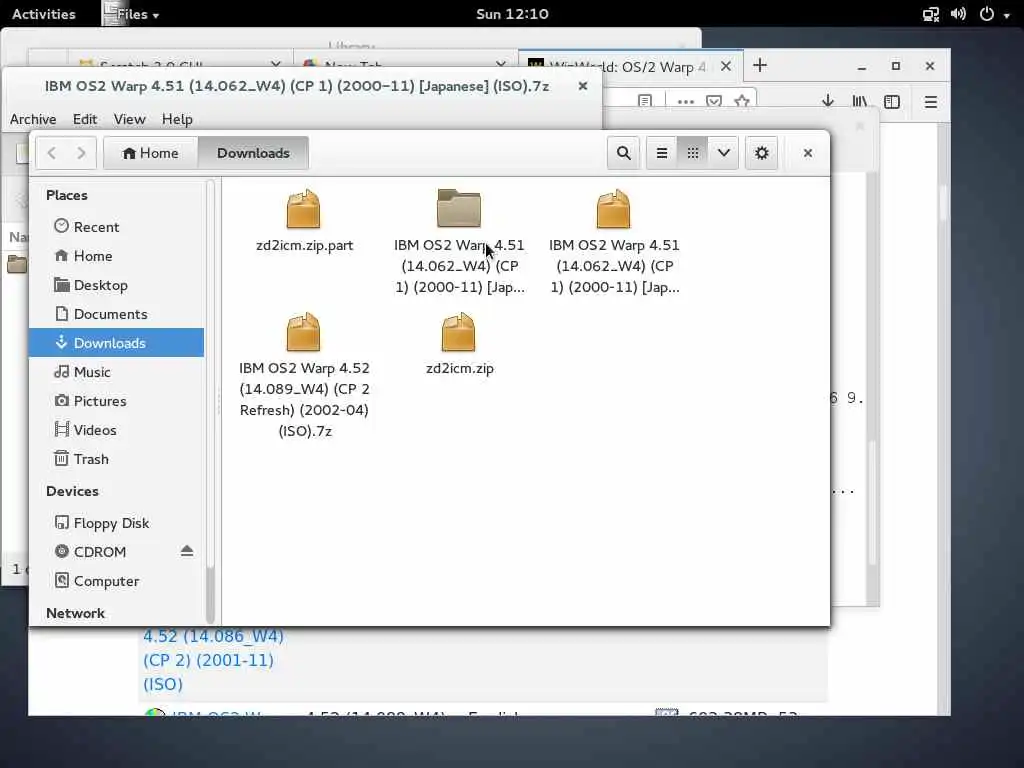Click the Home path bar button
This screenshot has width=1024, height=768.
tap(151, 153)
